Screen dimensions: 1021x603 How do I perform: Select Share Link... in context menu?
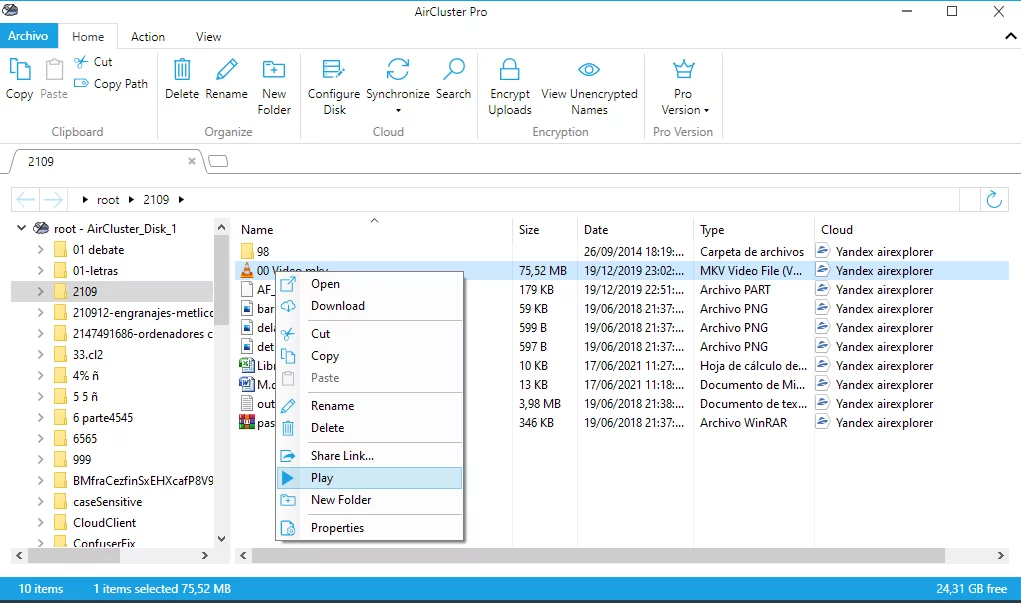click(342, 456)
